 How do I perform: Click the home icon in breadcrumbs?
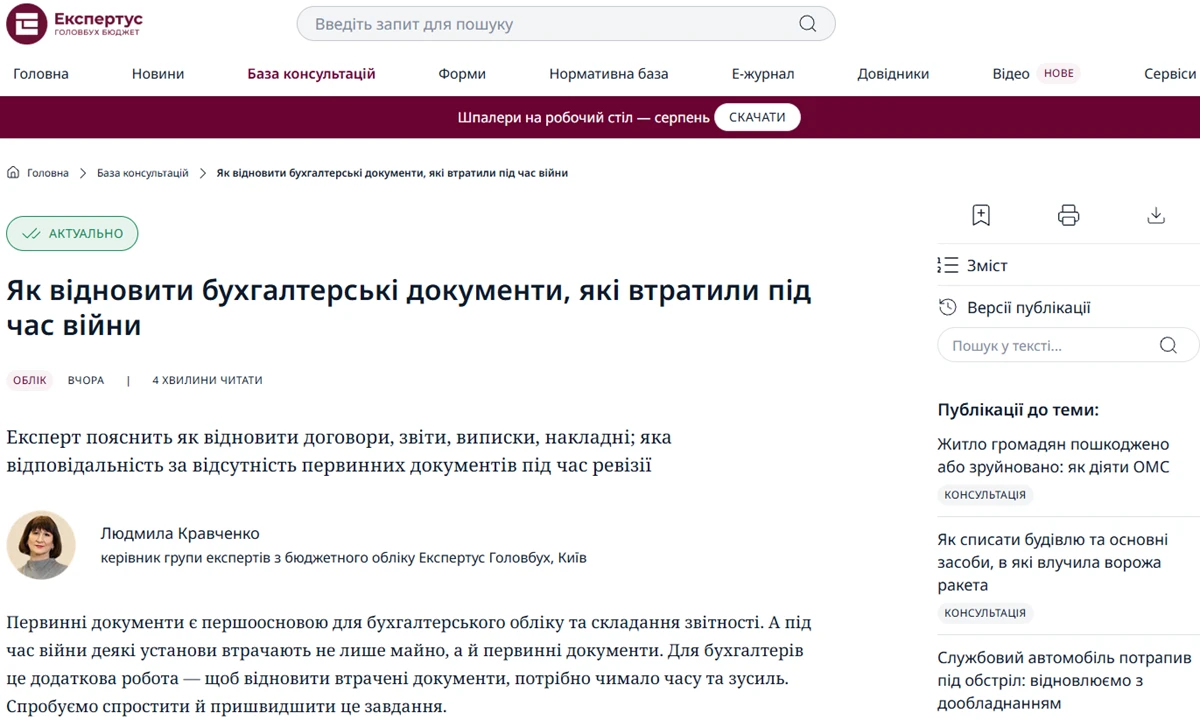(x=13, y=173)
